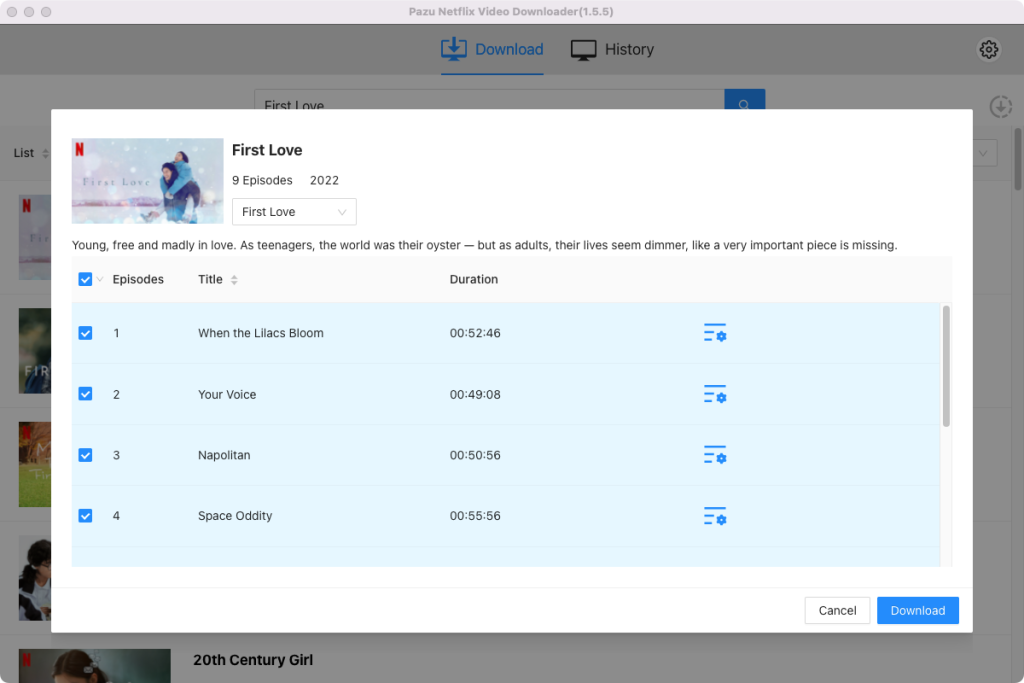Click the duration 00:52:46
Screen dimensions: 1024x683
475,333
